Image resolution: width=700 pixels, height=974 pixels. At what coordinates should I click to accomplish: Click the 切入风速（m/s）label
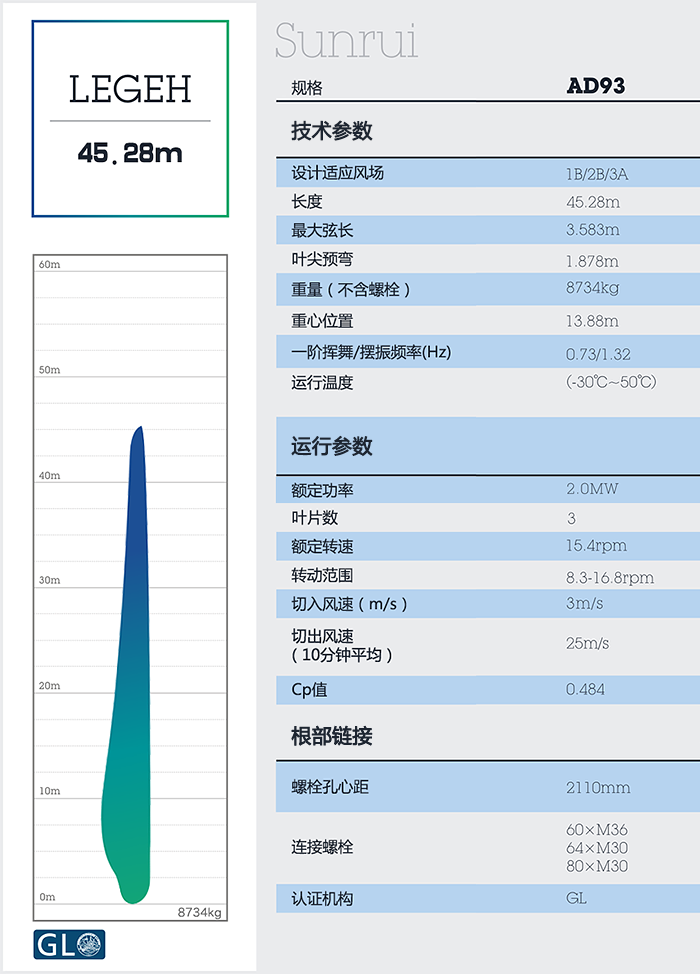349,604
